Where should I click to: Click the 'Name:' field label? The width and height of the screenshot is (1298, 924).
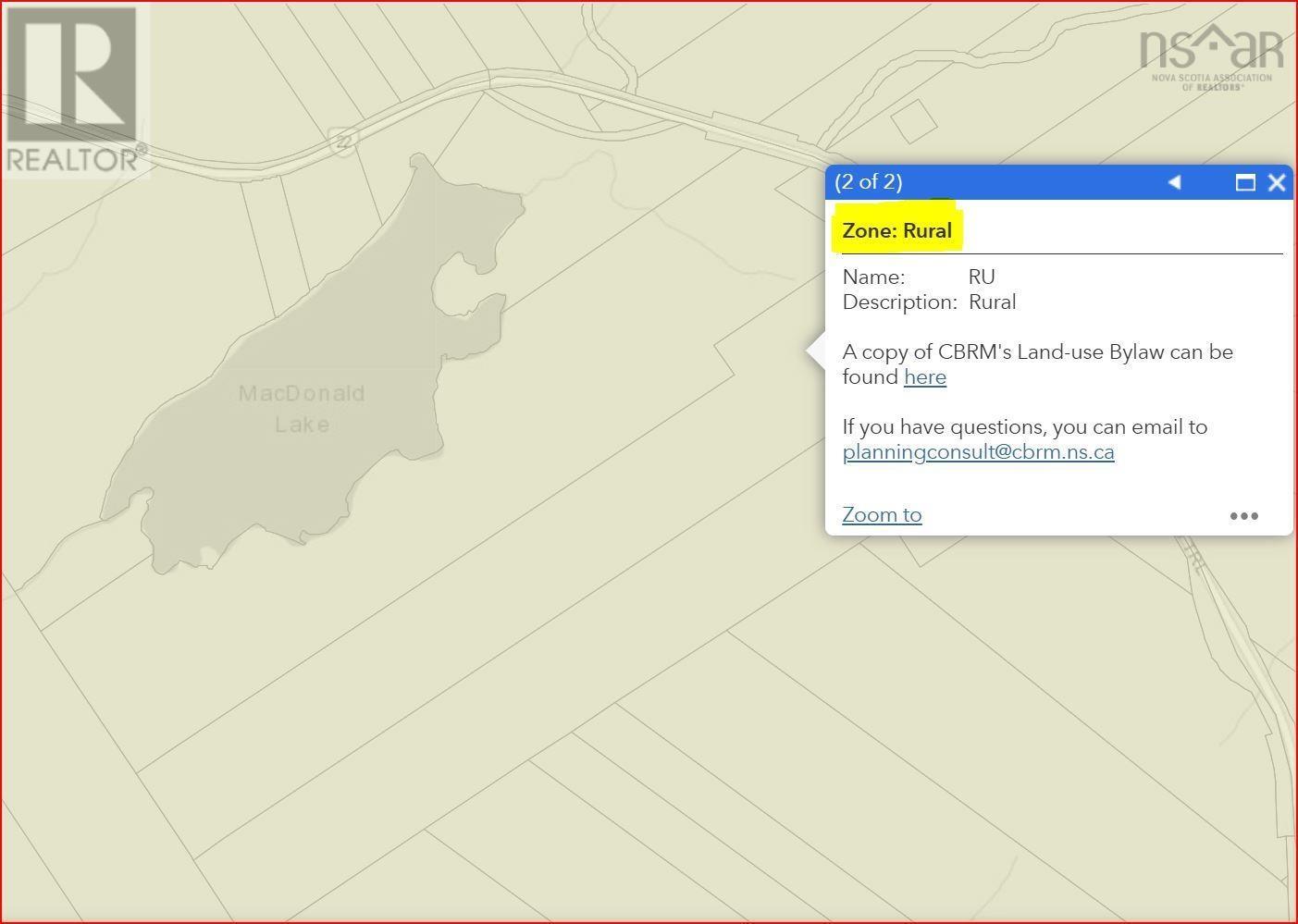pyautogui.click(x=873, y=277)
